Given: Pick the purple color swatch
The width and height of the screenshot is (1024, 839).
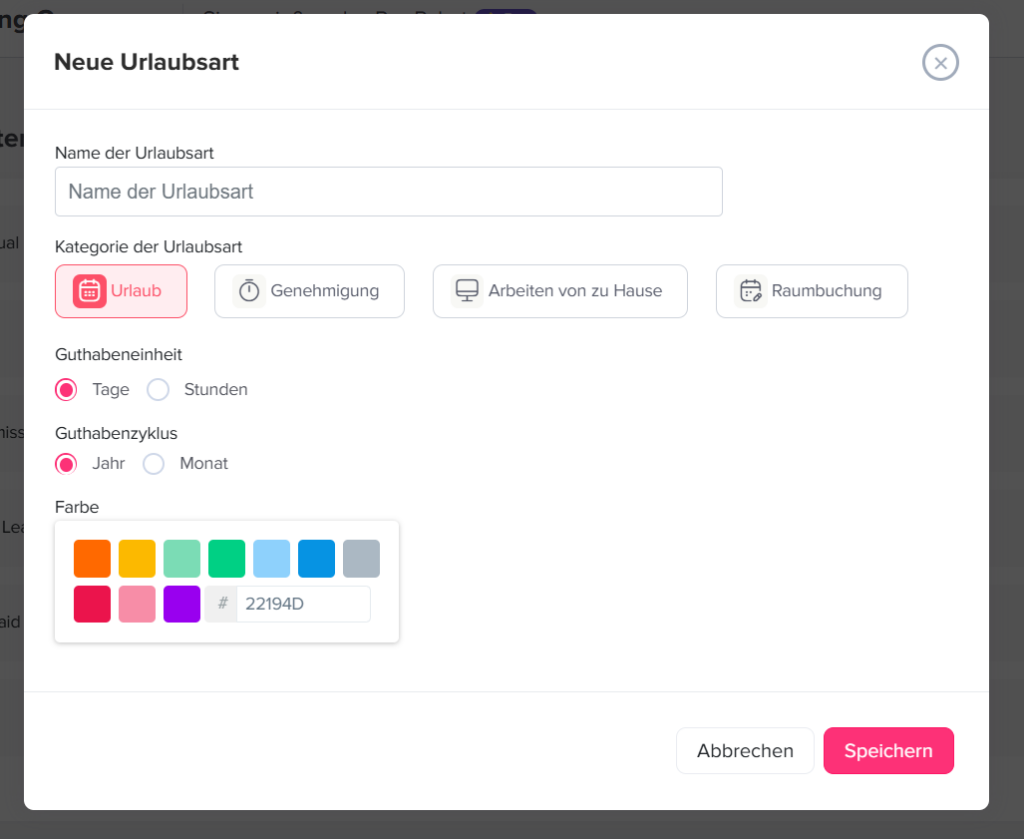Looking at the screenshot, I should pyautogui.click(x=182, y=604).
